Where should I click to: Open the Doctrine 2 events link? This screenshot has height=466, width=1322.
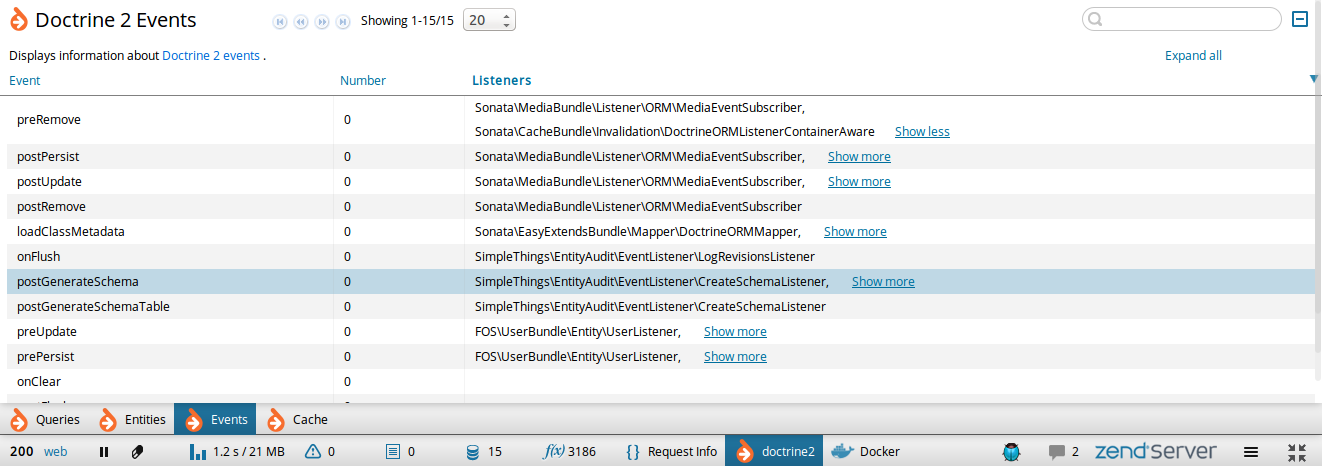[x=211, y=56]
